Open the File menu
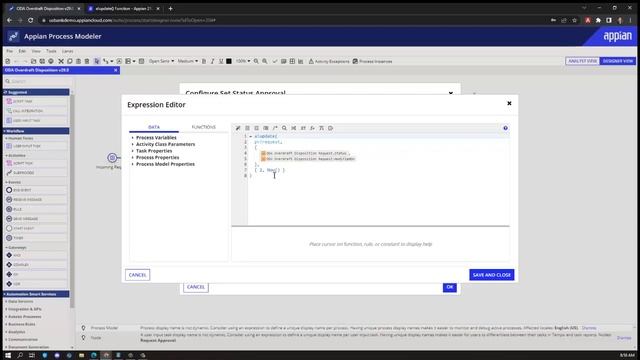This screenshot has width=640, height=360. 9,51
